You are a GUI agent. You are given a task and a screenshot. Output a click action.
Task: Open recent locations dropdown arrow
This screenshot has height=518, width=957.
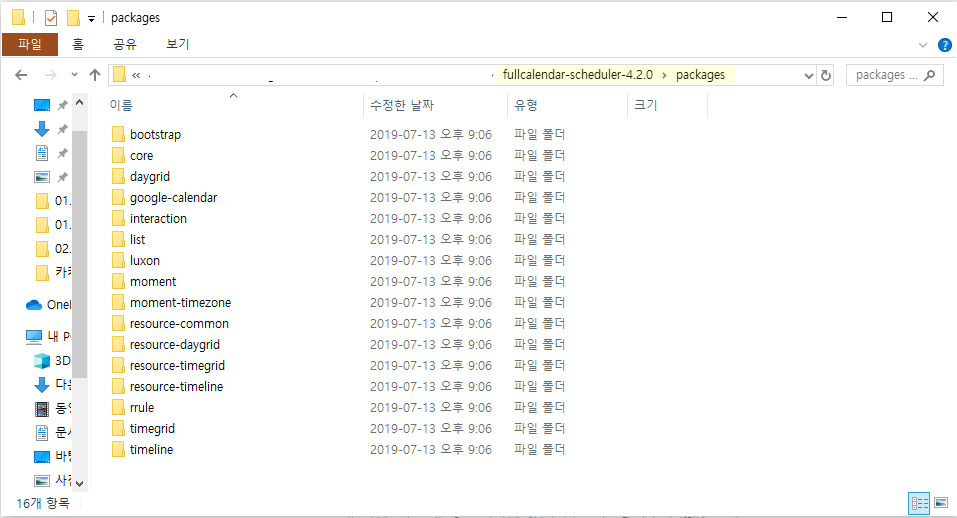tap(74, 74)
